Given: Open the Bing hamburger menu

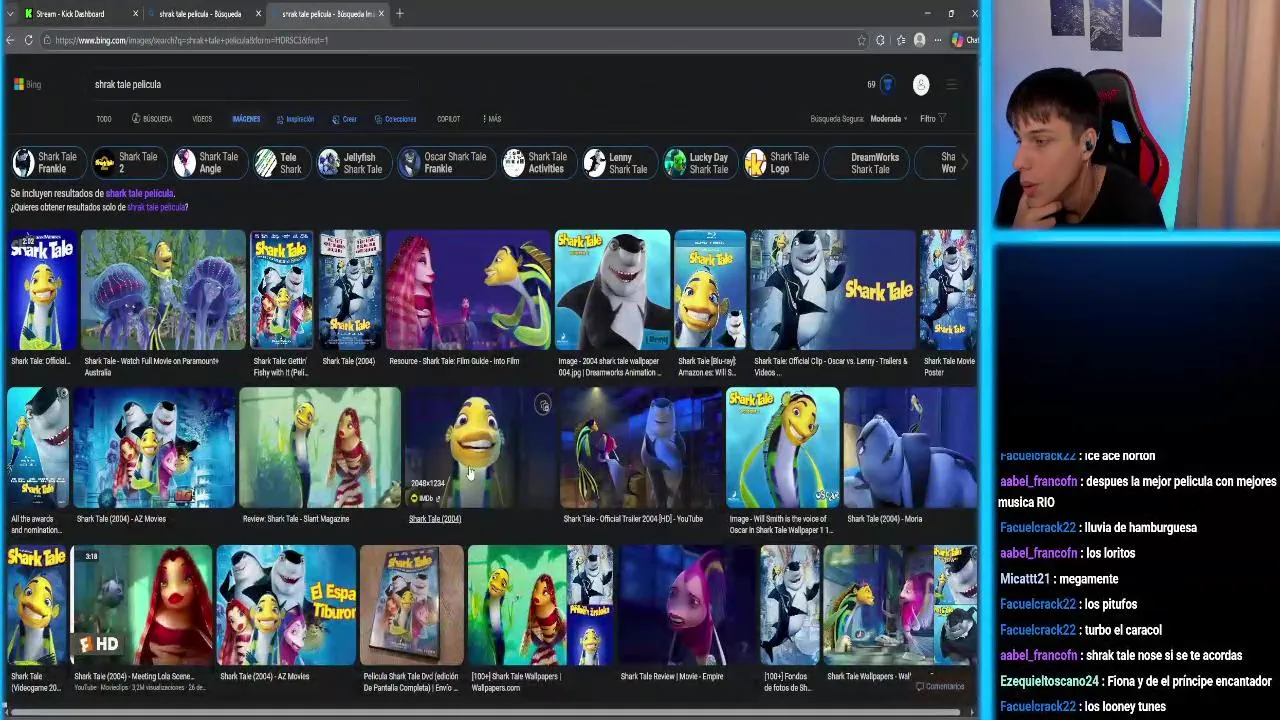Looking at the screenshot, I should click(x=951, y=85).
